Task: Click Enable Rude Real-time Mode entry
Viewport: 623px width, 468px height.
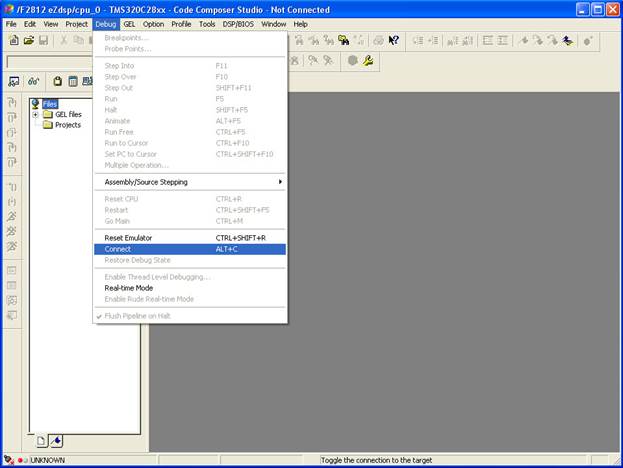Action: pyautogui.click(x=190, y=299)
